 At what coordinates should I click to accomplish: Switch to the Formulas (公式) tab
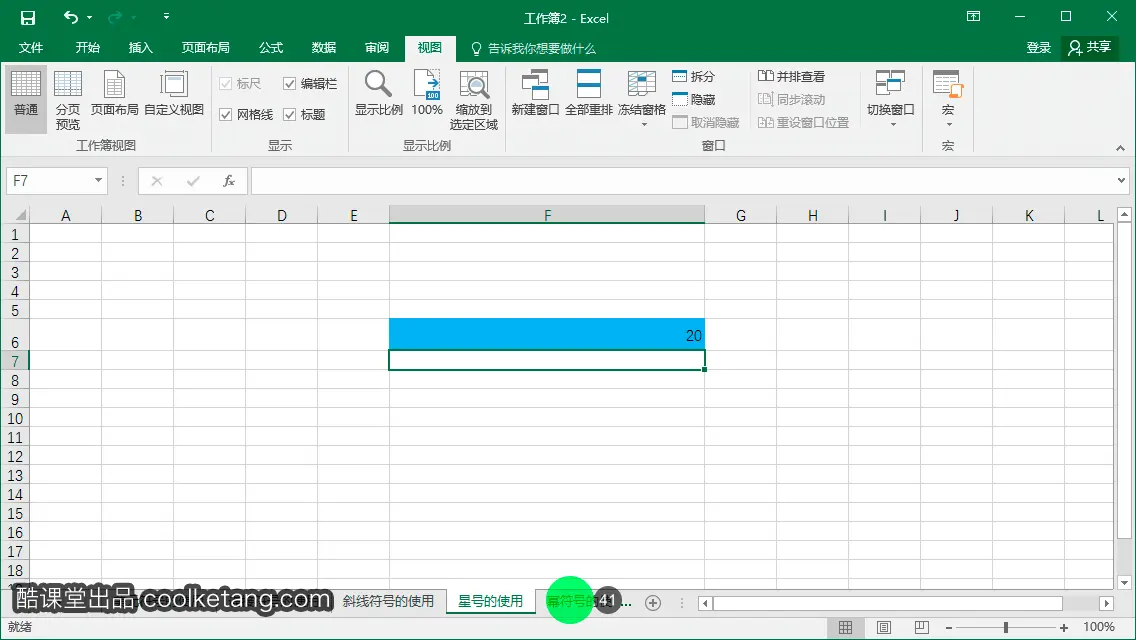point(271,48)
